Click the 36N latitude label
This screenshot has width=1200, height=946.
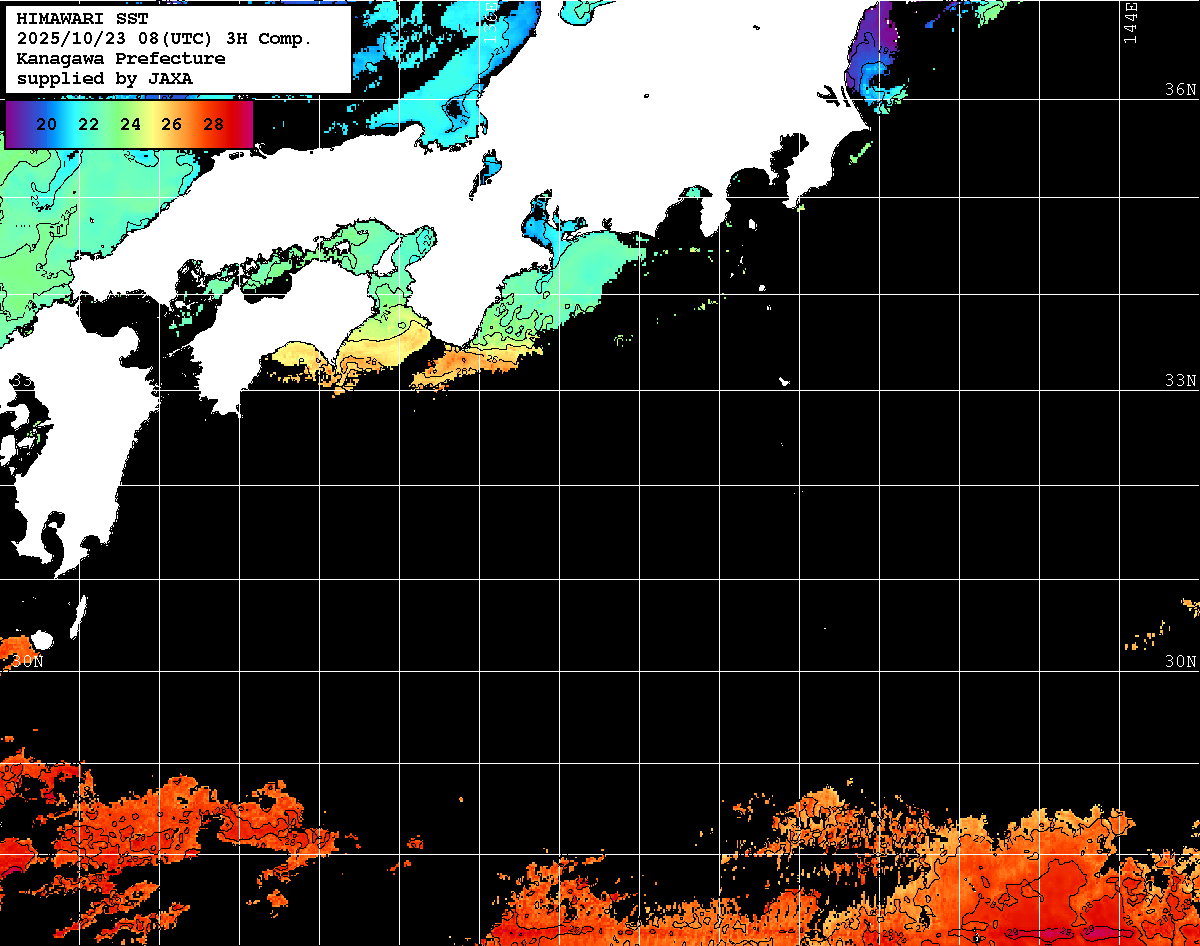point(1180,89)
